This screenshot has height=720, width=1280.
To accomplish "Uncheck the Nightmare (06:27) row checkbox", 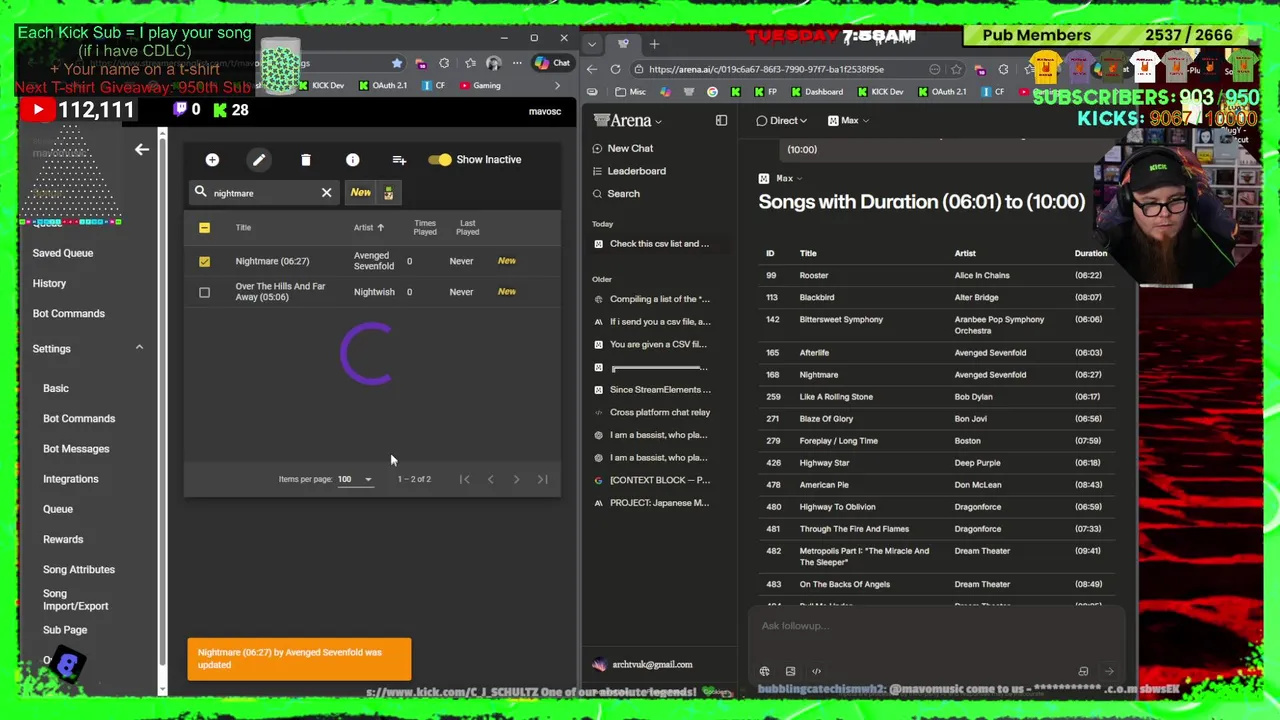I will coord(204,261).
